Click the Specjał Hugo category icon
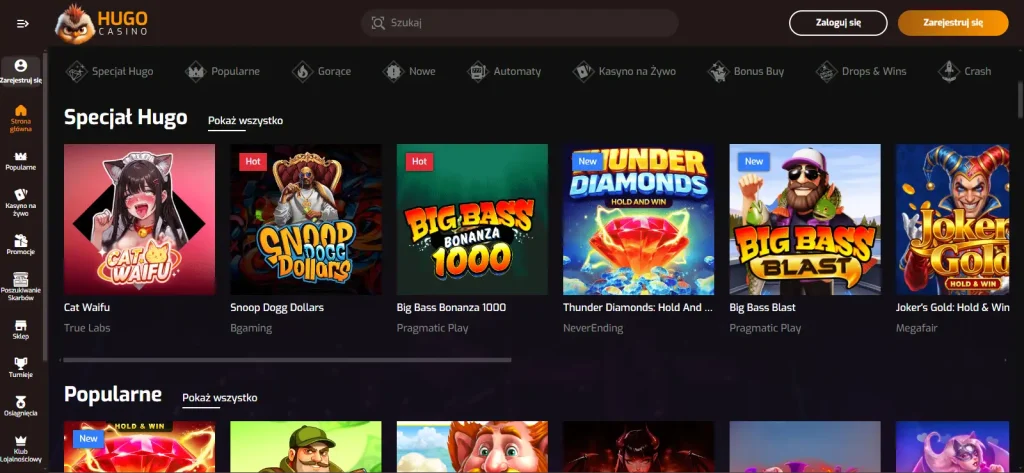 tap(76, 71)
